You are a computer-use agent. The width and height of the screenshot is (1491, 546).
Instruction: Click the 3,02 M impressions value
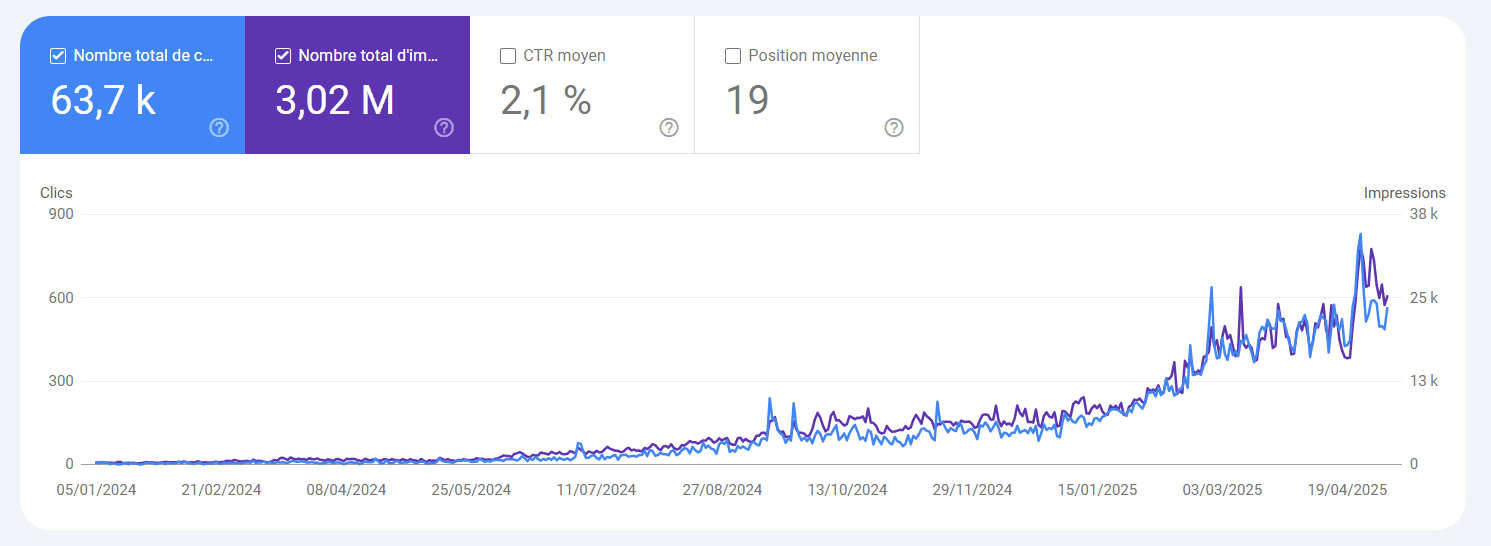point(334,100)
